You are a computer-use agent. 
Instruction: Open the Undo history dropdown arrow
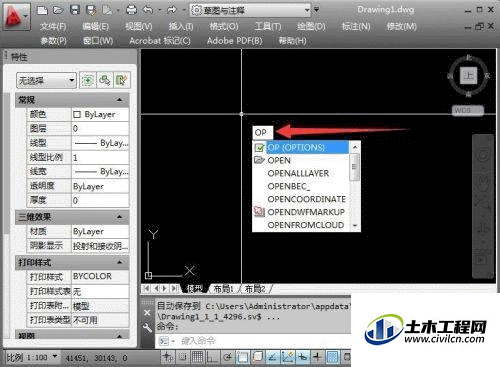pyautogui.click(x=159, y=10)
